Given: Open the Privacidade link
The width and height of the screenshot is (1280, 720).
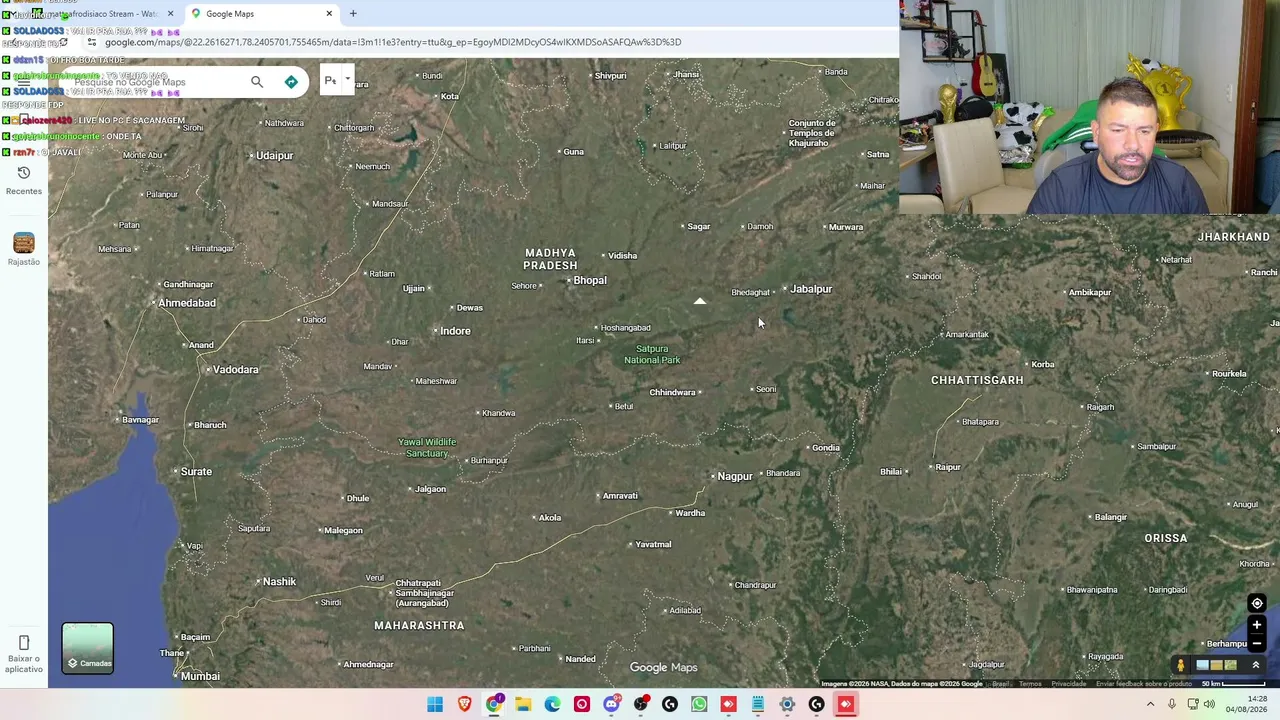Looking at the screenshot, I should click(1068, 684).
